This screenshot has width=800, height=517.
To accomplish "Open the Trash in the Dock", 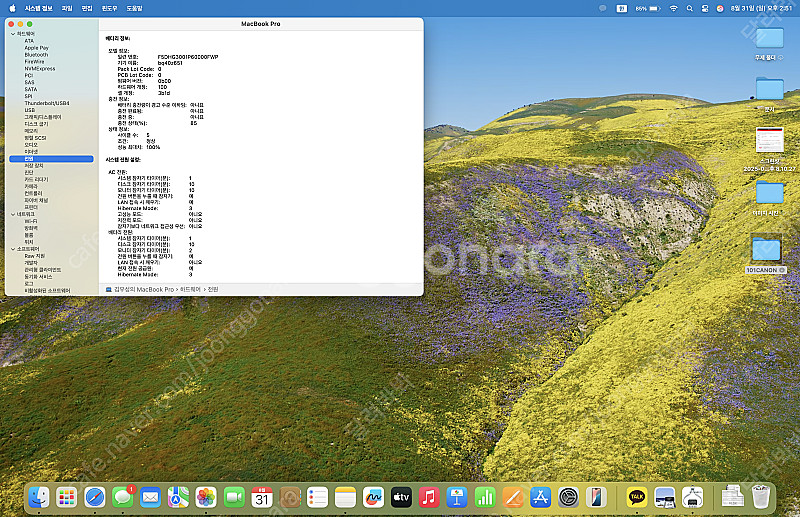I will [x=761, y=497].
